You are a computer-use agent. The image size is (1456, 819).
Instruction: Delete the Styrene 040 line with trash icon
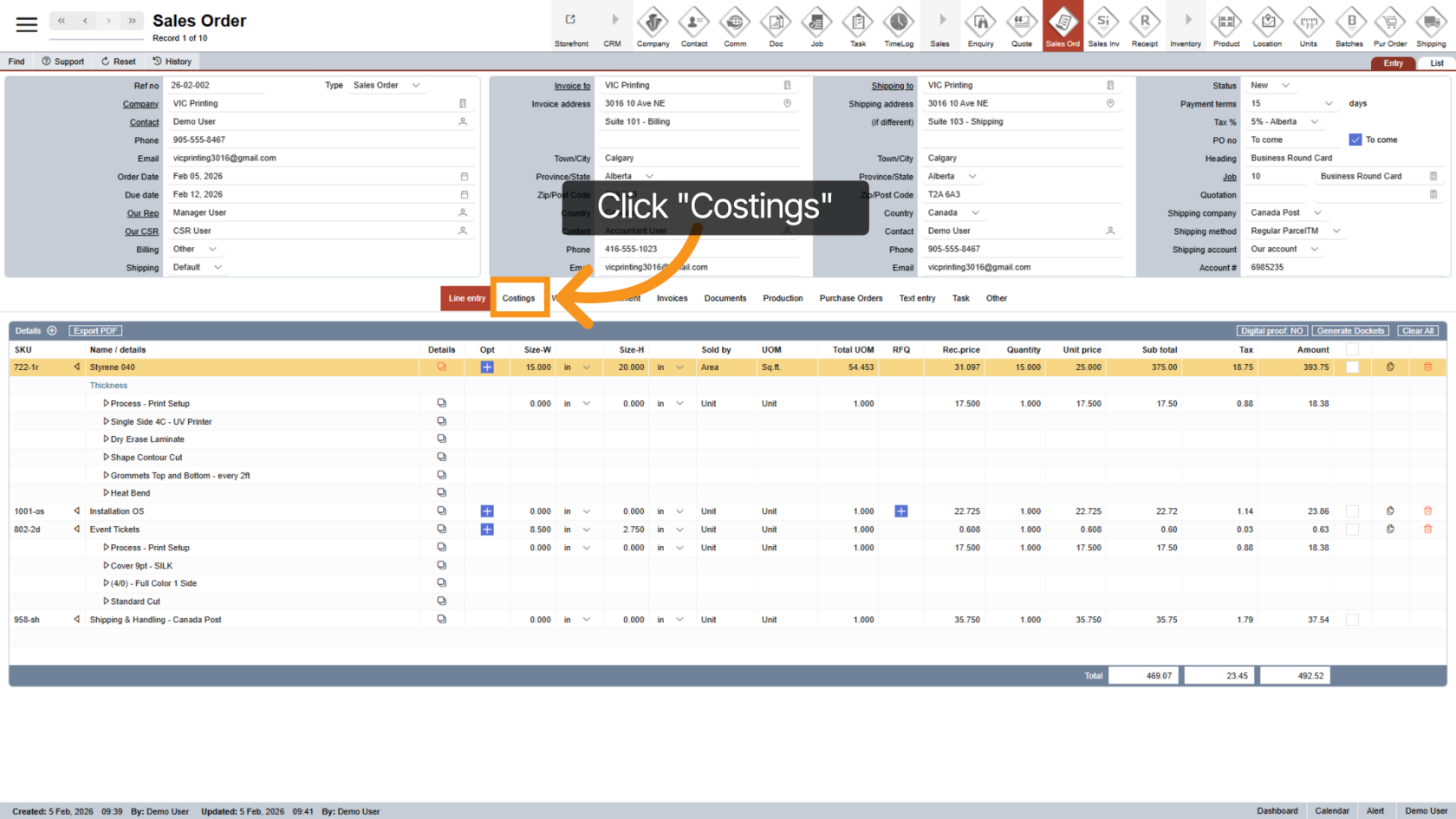pos(1427,367)
